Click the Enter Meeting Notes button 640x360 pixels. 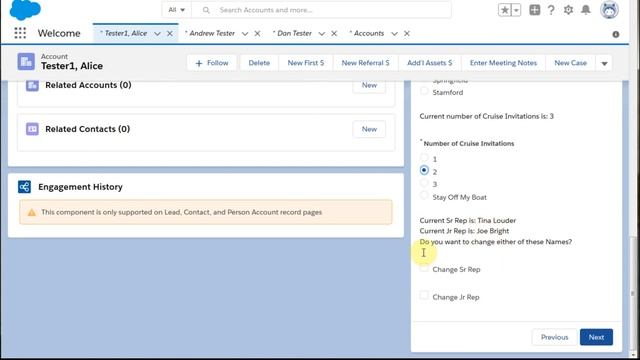[x=503, y=63]
